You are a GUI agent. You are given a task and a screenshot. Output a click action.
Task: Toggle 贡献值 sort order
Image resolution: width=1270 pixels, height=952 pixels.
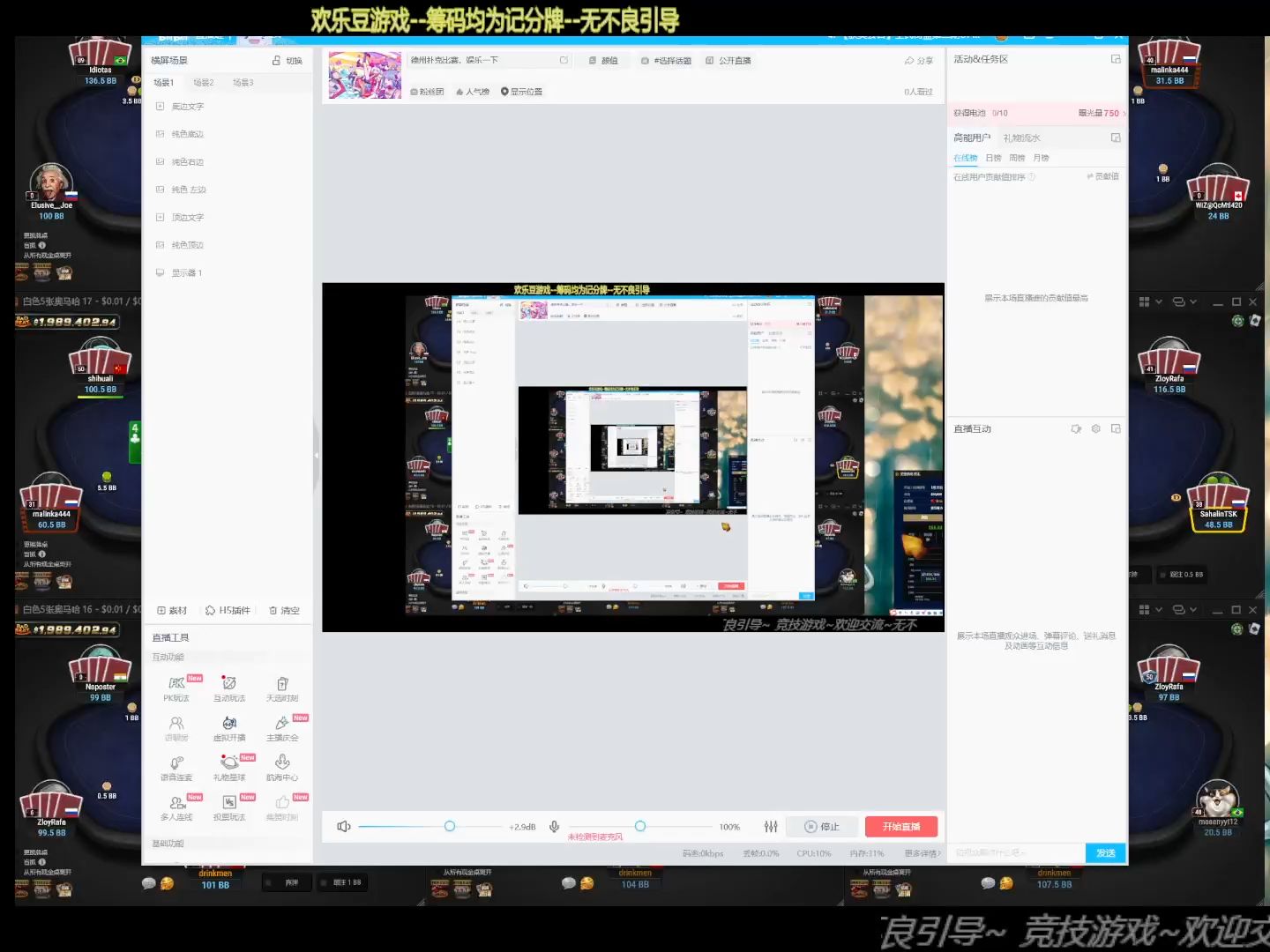click(x=1102, y=176)
